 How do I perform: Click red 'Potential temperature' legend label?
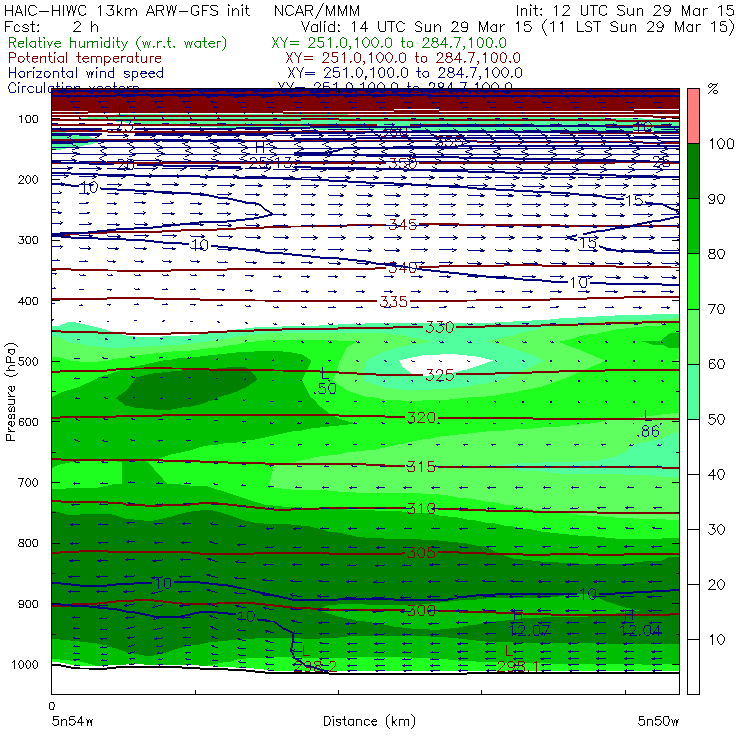click(85, 58)
